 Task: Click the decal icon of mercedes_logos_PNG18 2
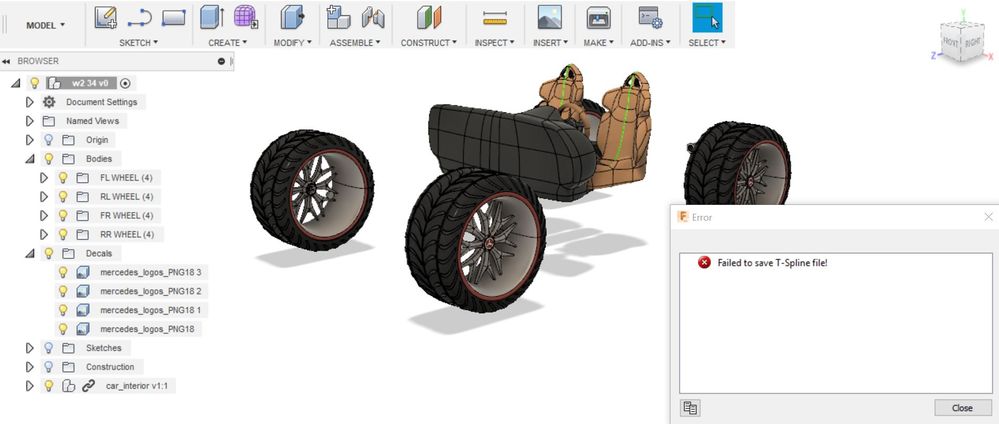coord(82,291)
